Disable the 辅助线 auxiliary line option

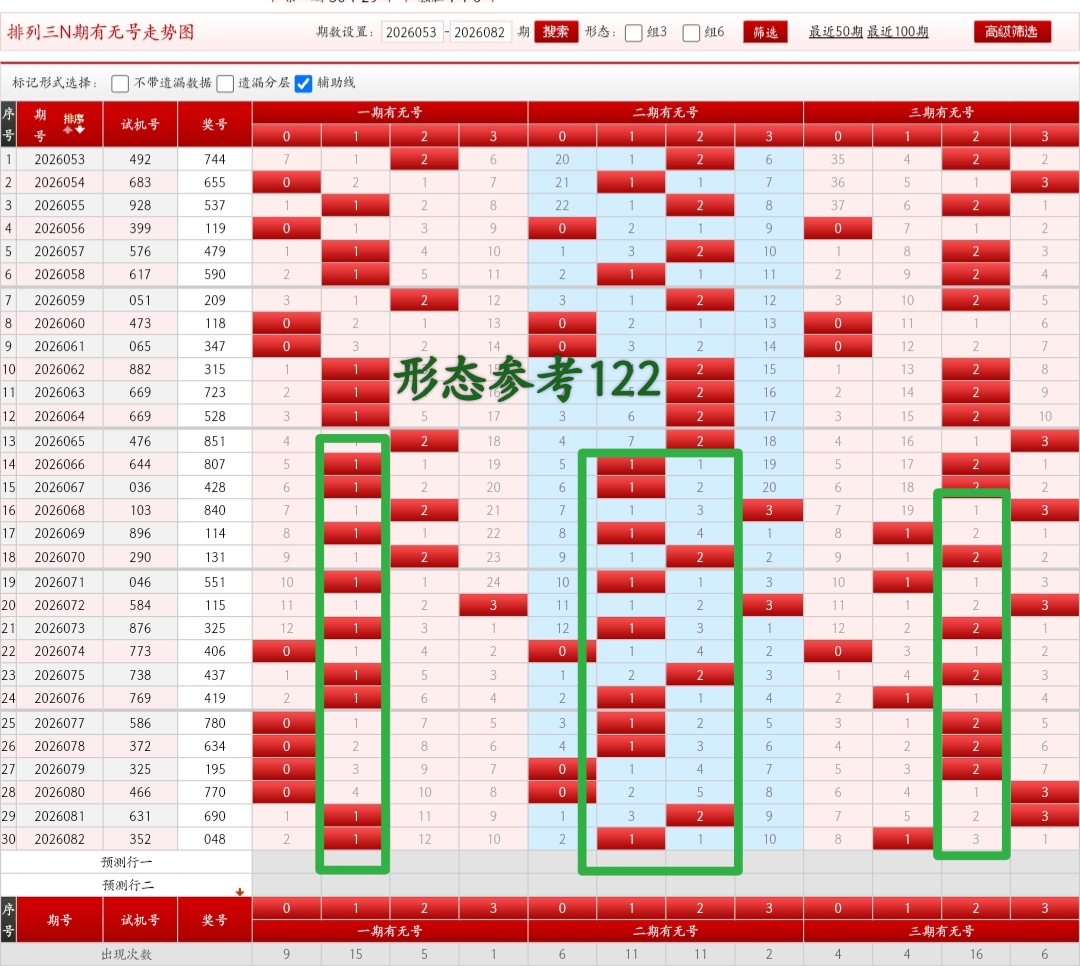point(303,83)
